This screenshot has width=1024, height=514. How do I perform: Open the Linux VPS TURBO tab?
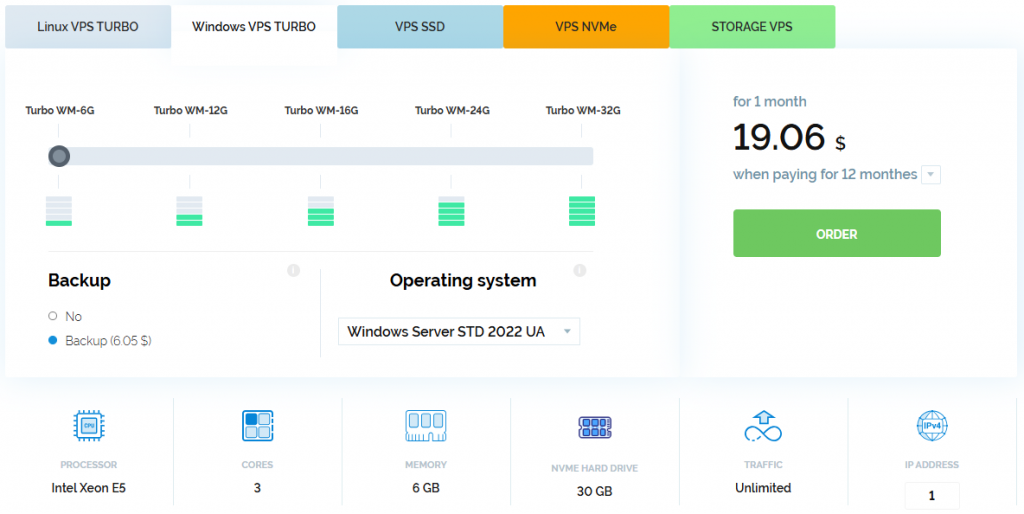(88, 27)
